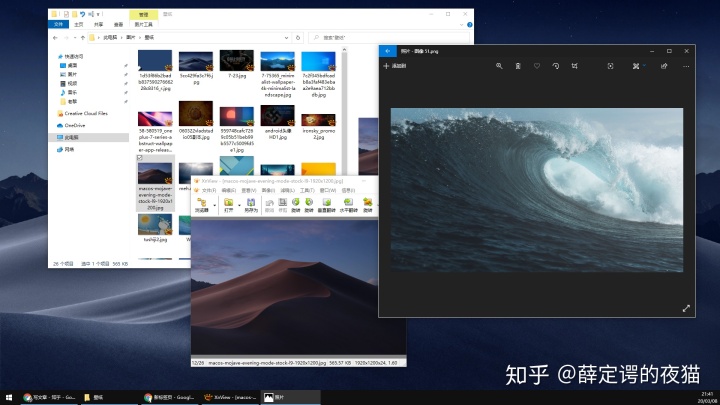Open the Browser tool in XnView toolbar
The height and width of the screenshot is (405, 720).
(202, 205)
